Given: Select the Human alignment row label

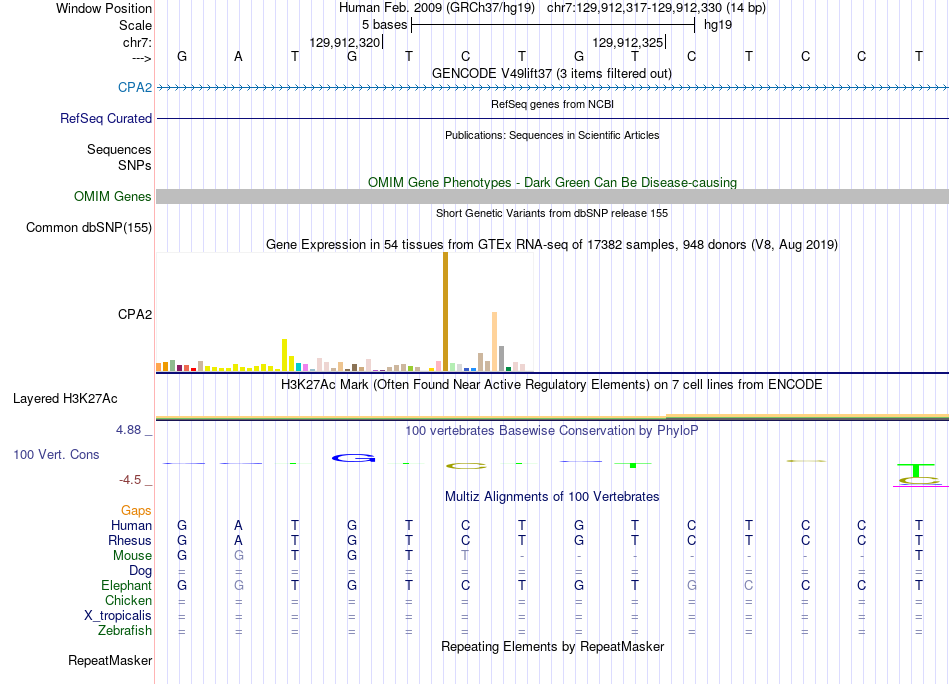Looking at the screenshot, I should (131, 525).
